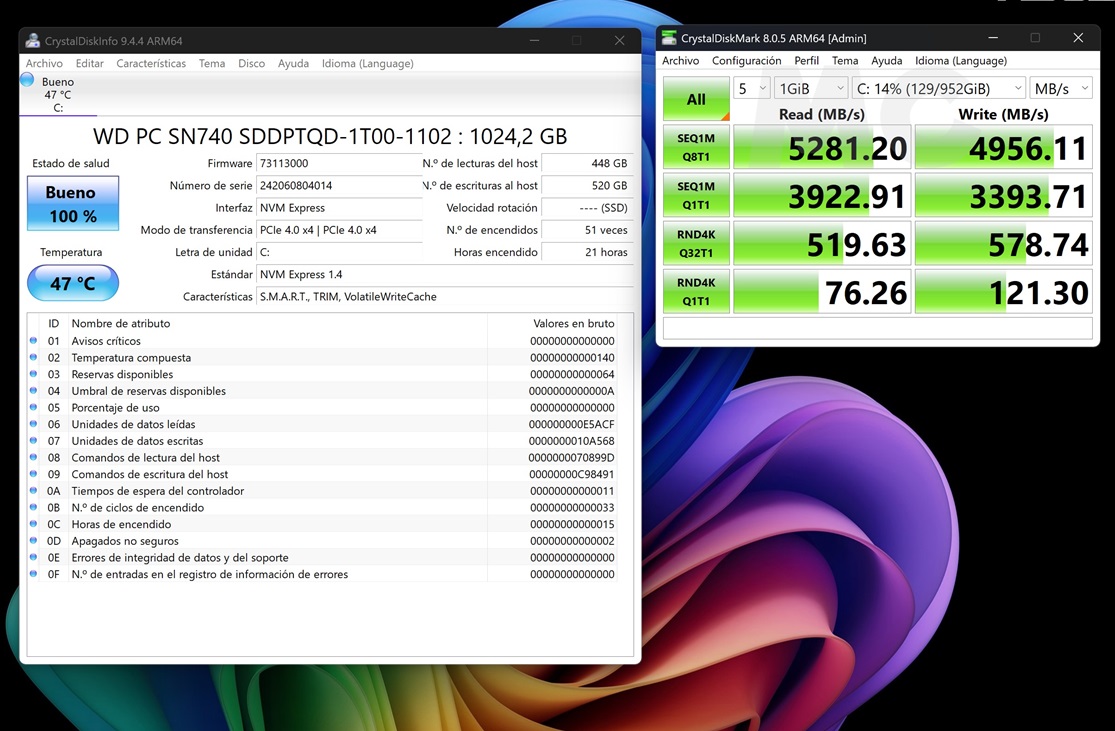This screenshot has height=731, width=1115.
Task: Click the blue status dot for Temperatura compuesta
Action: pyautogui.click(x=33, y=357)
